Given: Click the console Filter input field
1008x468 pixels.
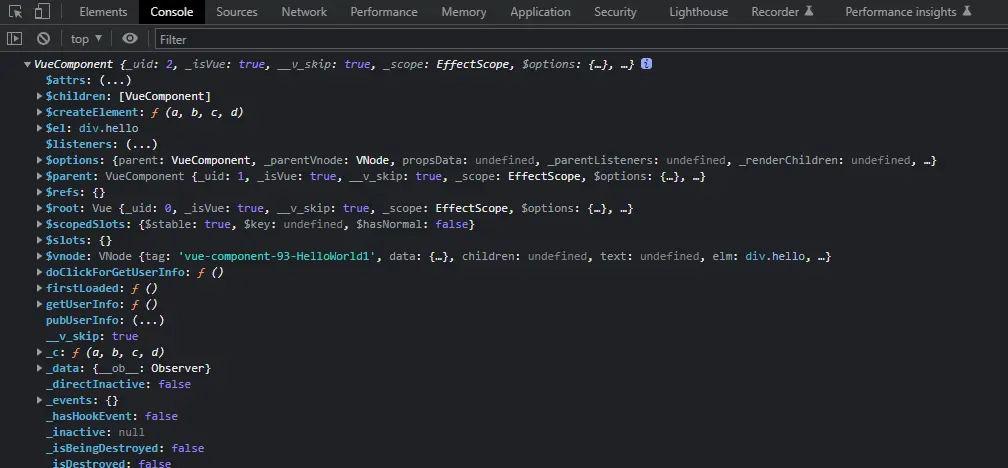Looking at the screenshot, I should click(581, 39).
